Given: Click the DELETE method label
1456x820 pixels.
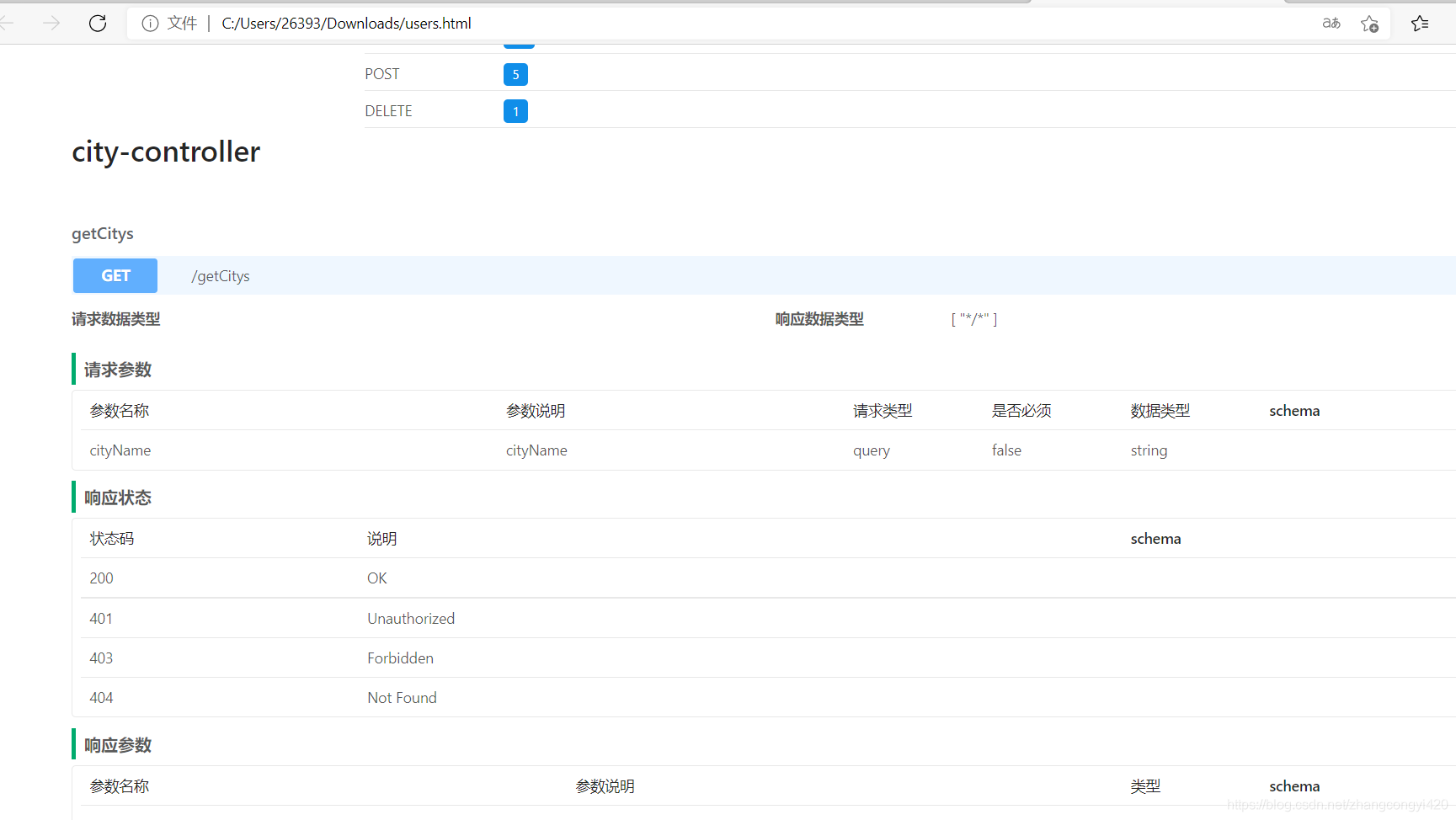Looking at the screenshot, I should tap(388, 111).
